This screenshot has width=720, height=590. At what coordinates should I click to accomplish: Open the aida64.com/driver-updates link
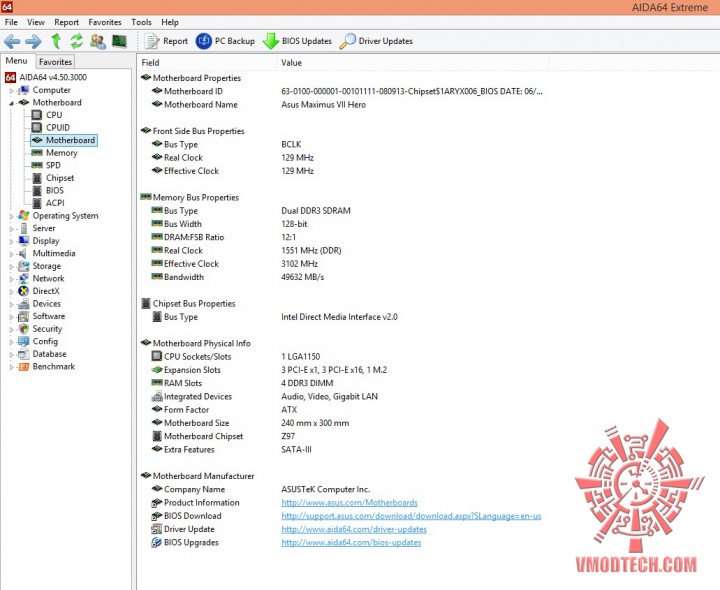coord(354,529)
